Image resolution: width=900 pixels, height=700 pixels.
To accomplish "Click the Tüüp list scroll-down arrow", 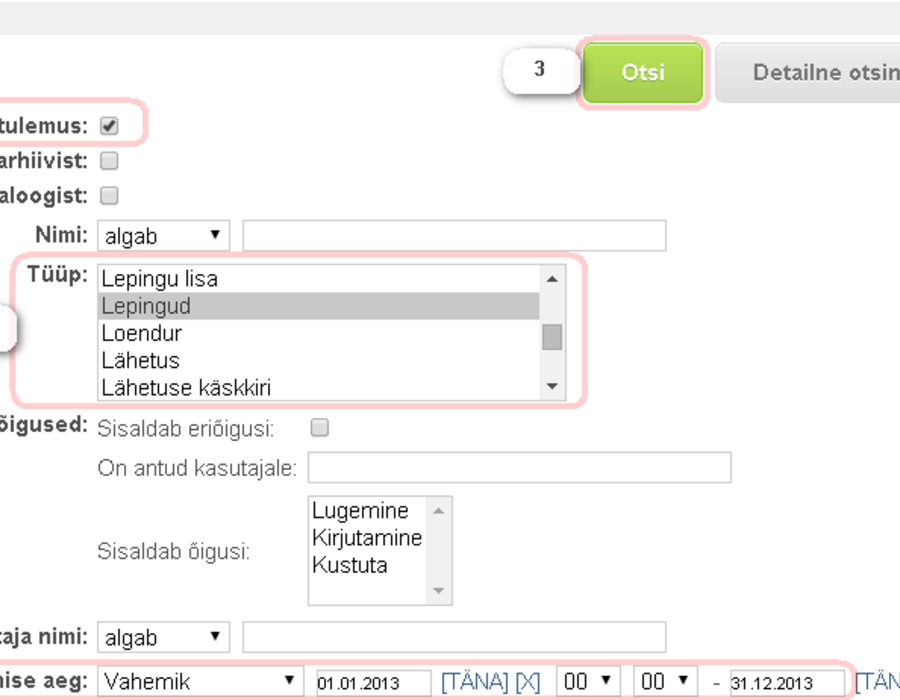I will click(552, 386).
